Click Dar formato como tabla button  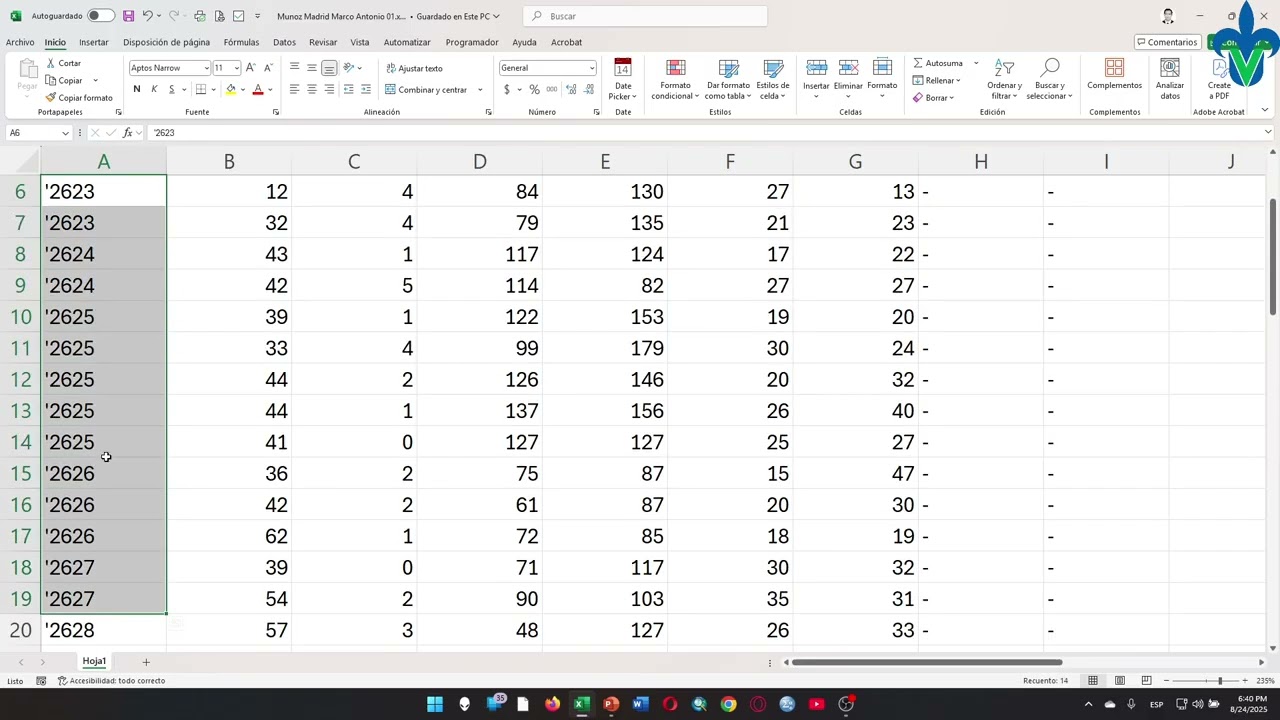(728, 79)
